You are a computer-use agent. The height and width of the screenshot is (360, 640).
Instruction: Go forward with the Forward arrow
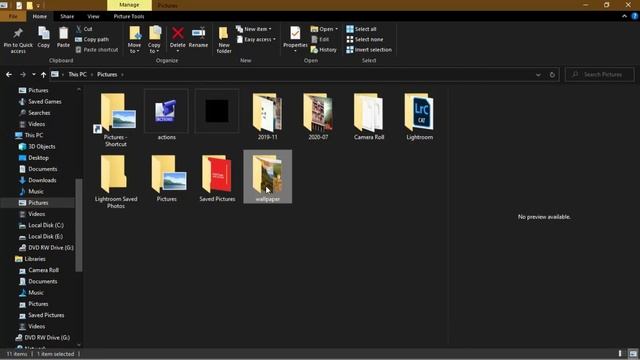click(22, 75)
